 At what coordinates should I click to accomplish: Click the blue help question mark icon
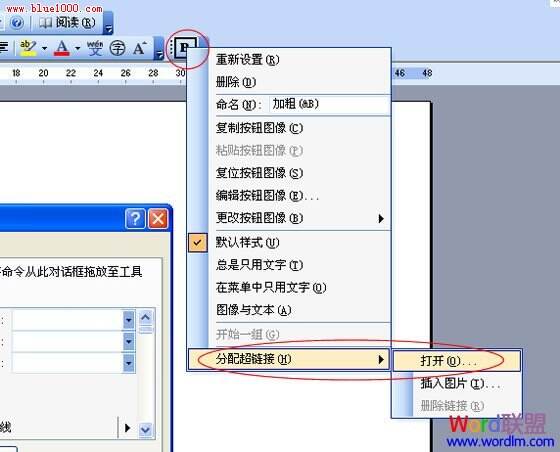coord(16,22)
